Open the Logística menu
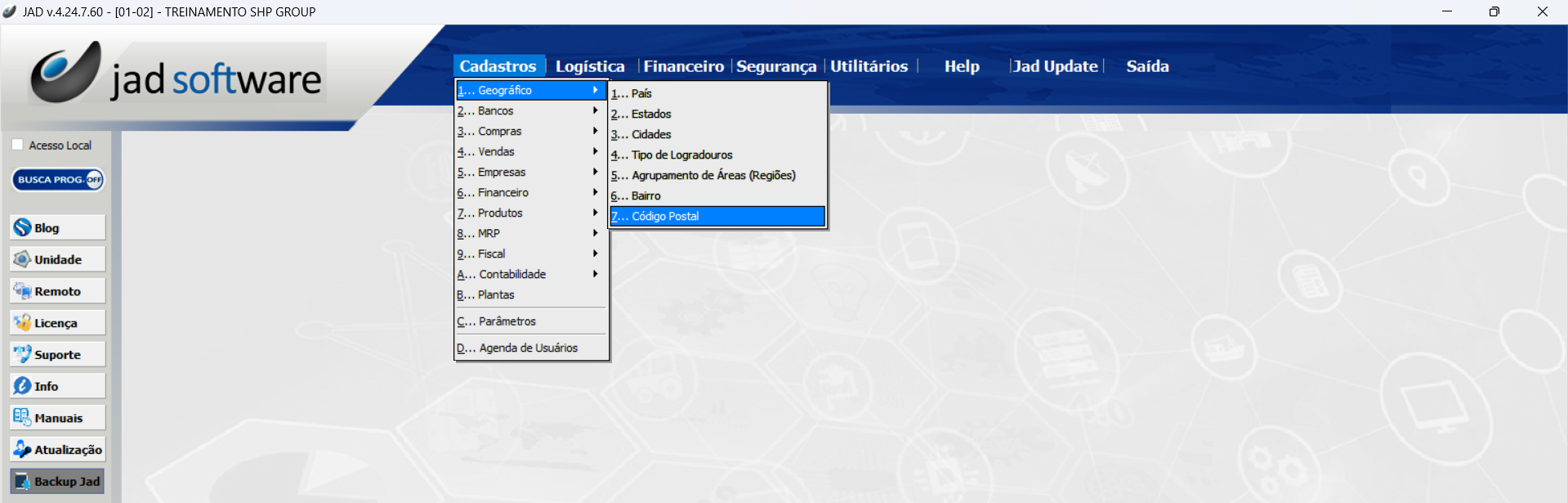Viewport: 1568px width, 503px height. 589,66
